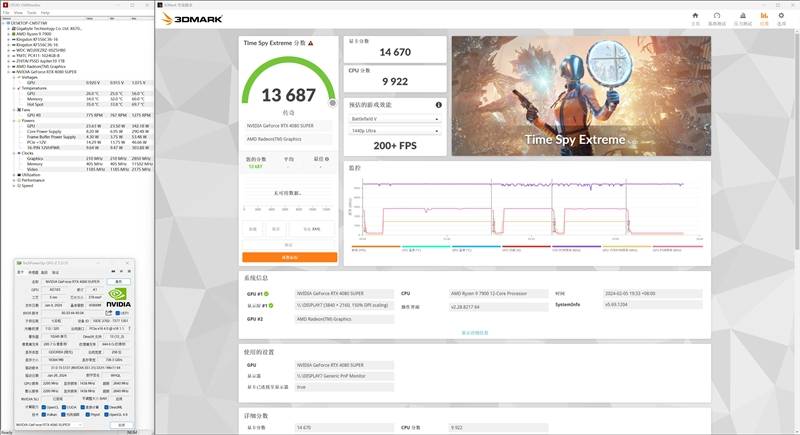Click GPU-Z refresh icon in title row
This screenshot has height=435, width=800.
pyautogui.click(x=121, y=271)
